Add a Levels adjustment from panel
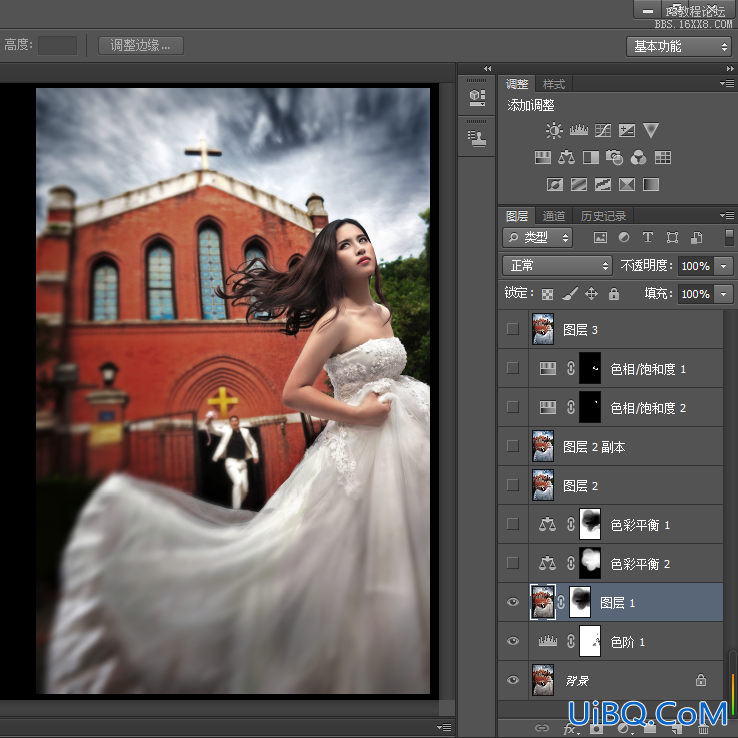Viewport: 738px width, 738px height. [x=578, y=130]
